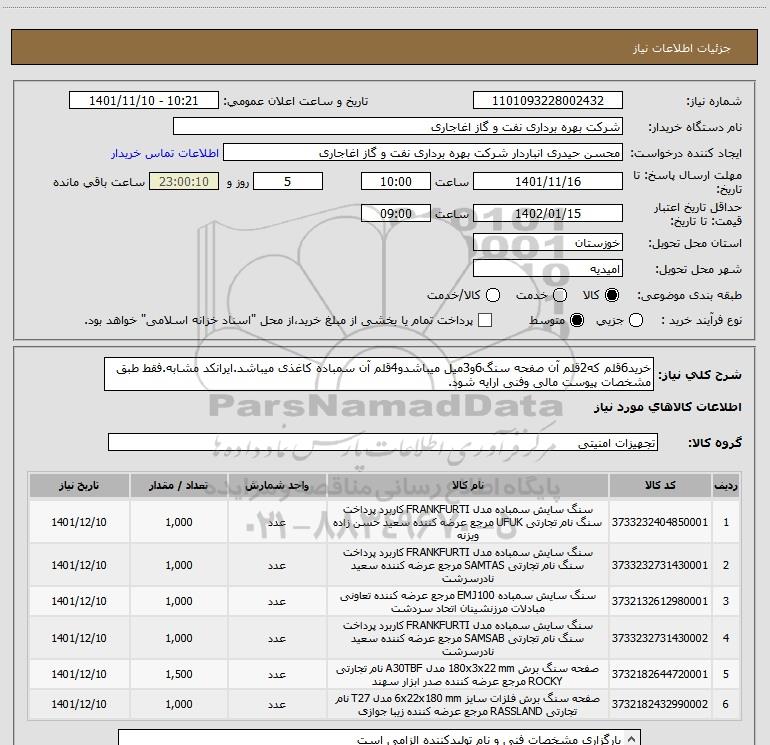Click the deadline time field 10:00
The image size is (770, 745).
click(x=396, y=182)
